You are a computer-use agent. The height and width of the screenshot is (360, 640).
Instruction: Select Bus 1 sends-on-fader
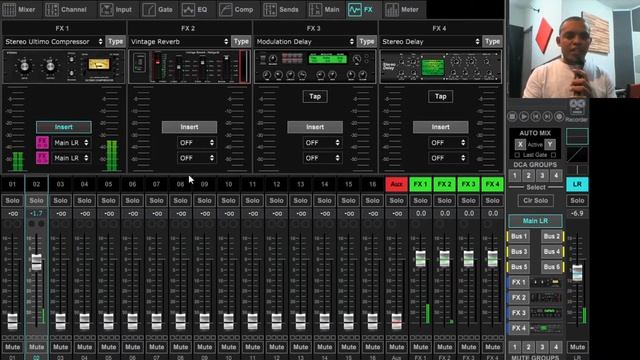pyautogui.click(x=519, y=236)
